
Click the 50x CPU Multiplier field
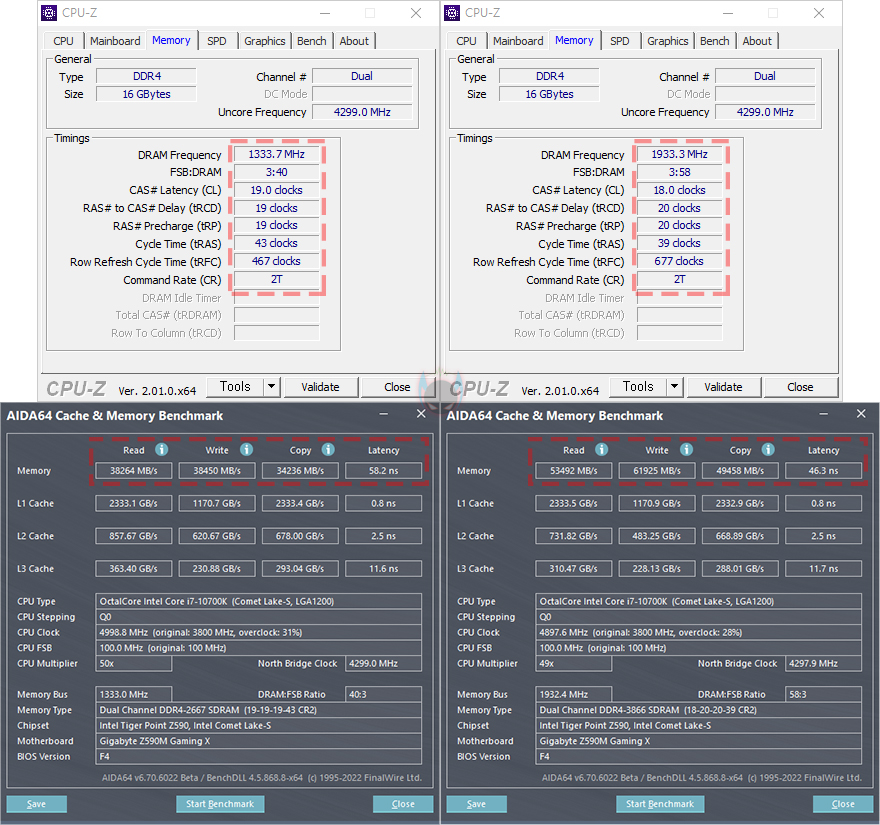pyautogui.click(x=134, y=663)
